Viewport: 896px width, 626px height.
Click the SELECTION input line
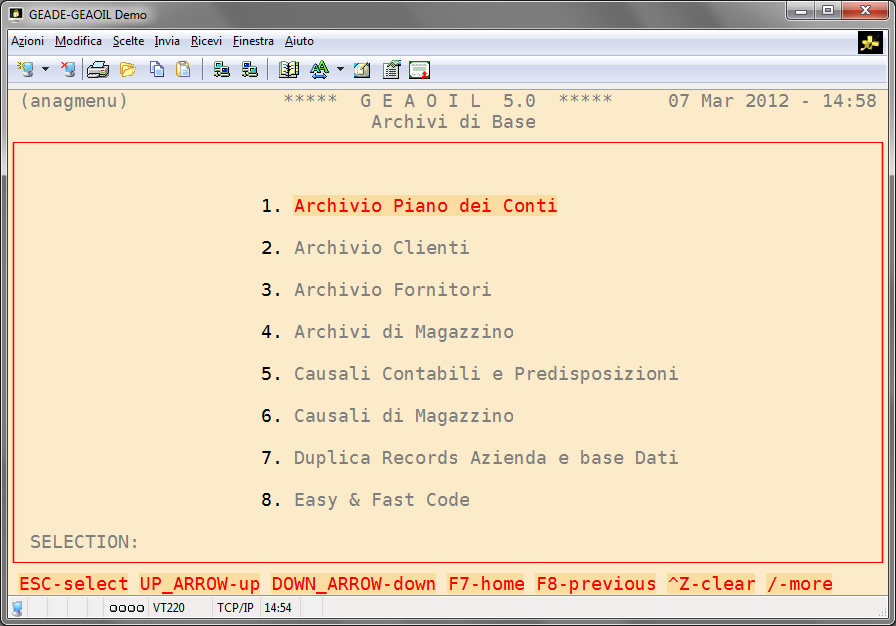pyautogui.click(x=300, y=542)
